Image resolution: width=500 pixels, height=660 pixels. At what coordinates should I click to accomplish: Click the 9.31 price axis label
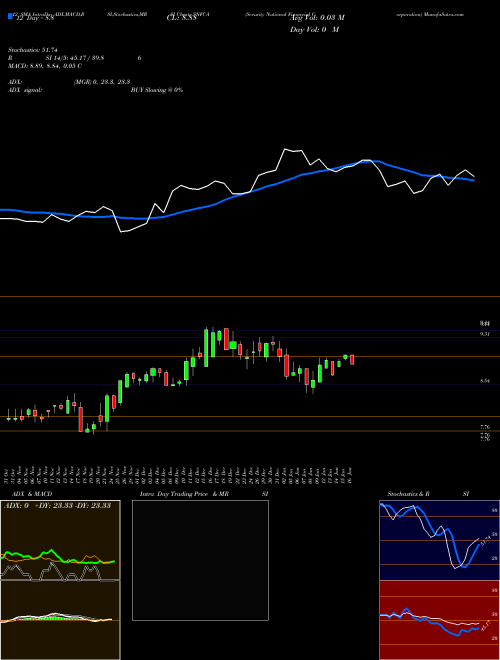coord(485,334)
